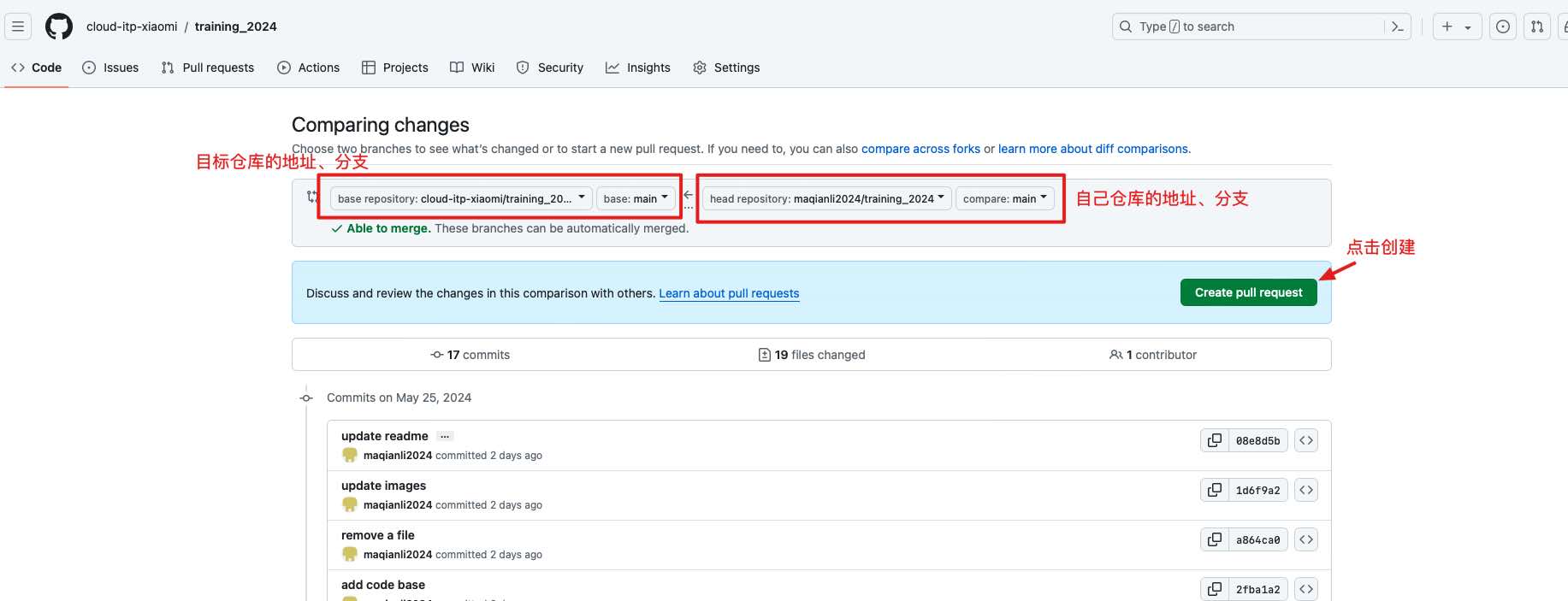
Task: Click maqianli2024 avatar on 'update readme' commit
Action: [349, 456]
